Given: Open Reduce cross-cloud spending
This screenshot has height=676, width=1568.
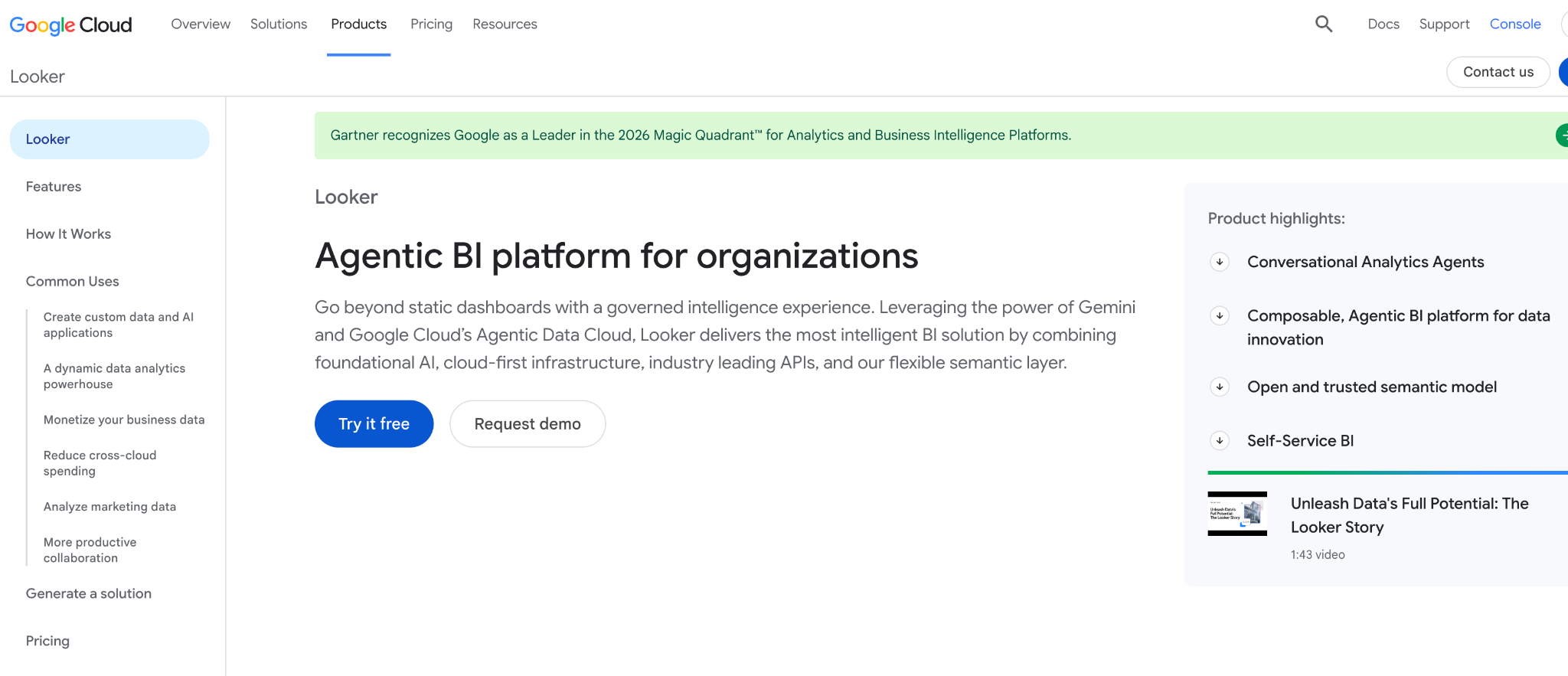Looking at the screenshot, I should point(100,463).
